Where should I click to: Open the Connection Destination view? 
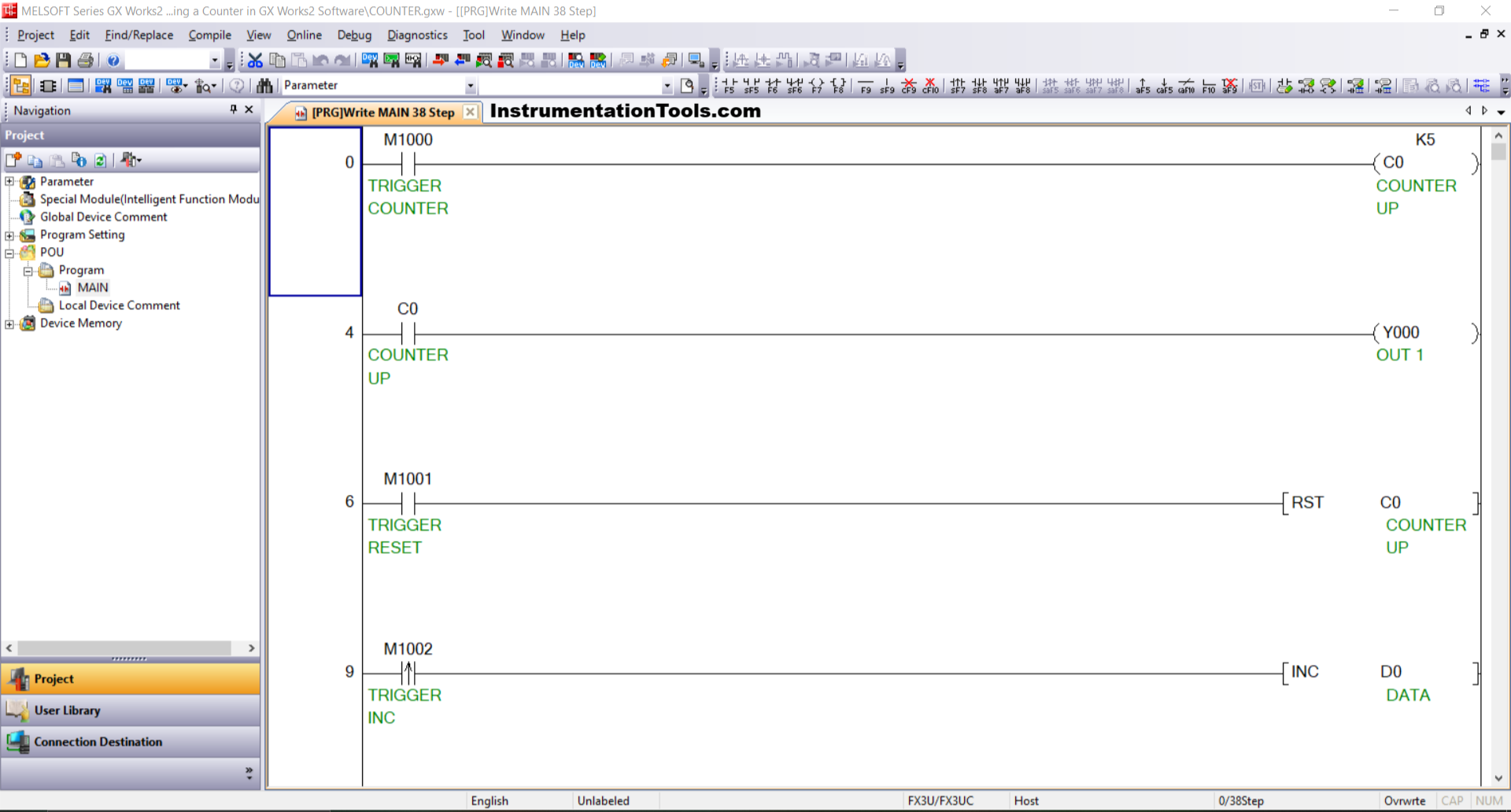[131, 742]
